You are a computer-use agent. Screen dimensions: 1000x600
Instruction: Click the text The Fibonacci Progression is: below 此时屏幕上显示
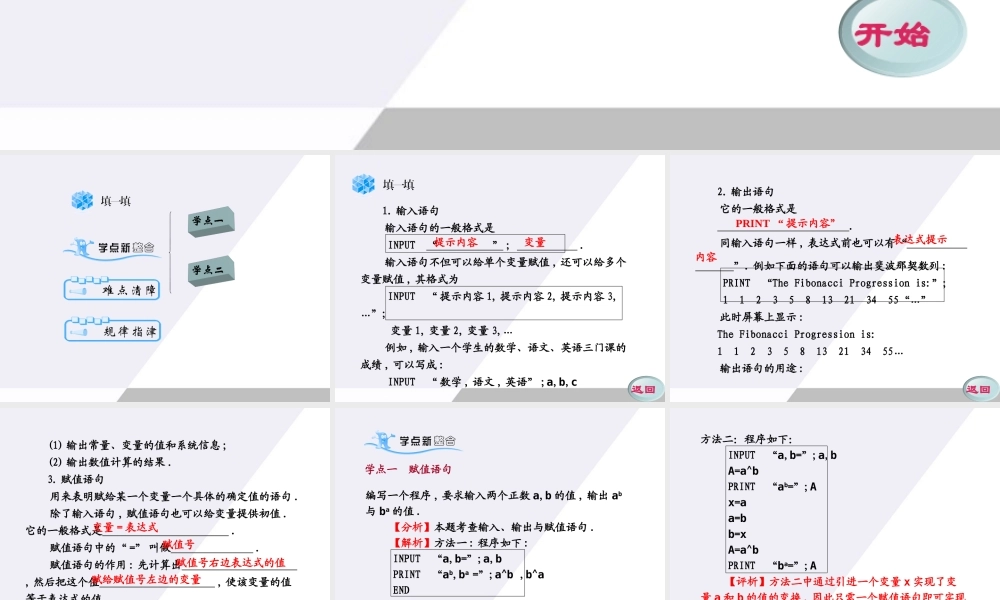click(x=796, y=334)
